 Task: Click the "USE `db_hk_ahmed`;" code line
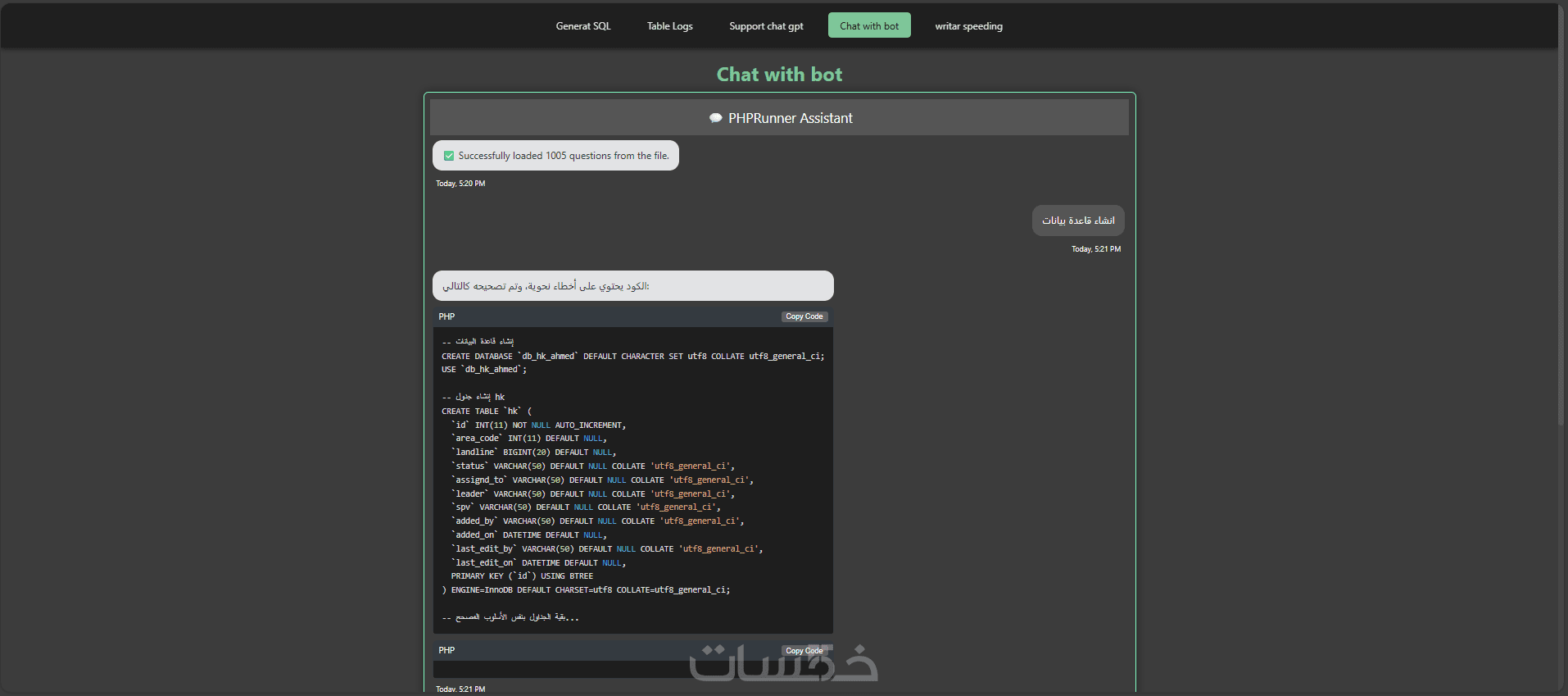click(x=484, y=370)
